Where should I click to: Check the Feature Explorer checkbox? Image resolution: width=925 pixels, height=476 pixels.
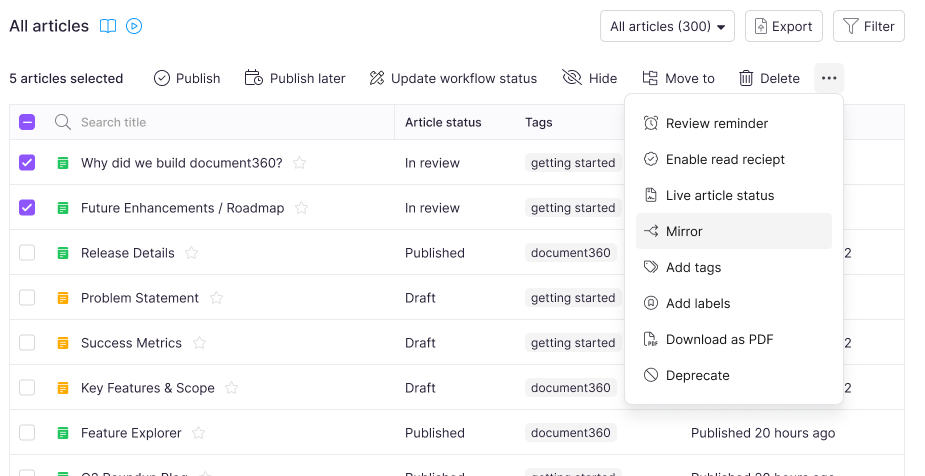[x=27, y=432]
